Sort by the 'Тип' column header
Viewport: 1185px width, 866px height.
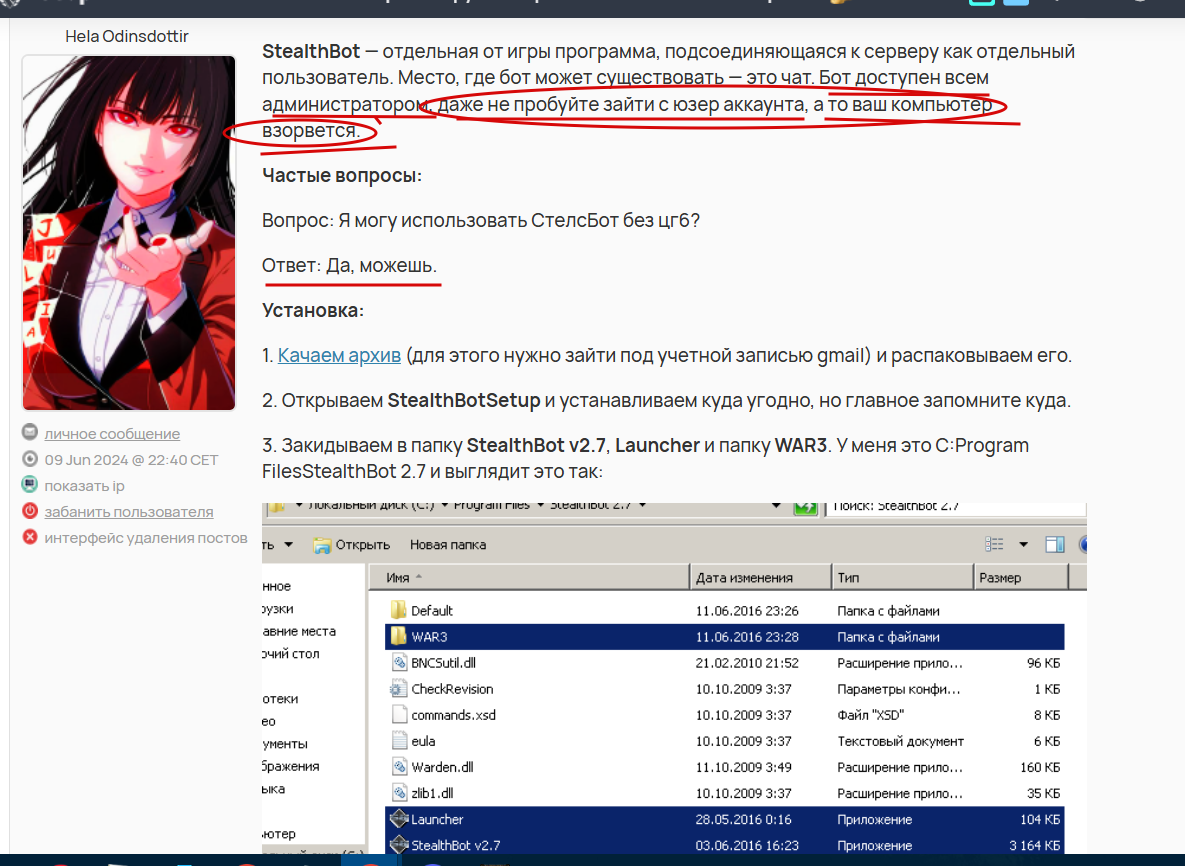pos(903,577)
